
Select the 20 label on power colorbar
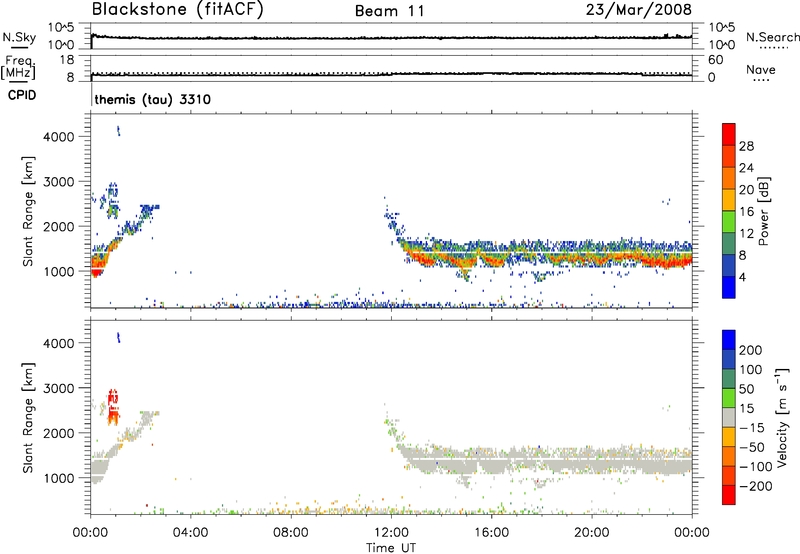[x=746, y=190]
